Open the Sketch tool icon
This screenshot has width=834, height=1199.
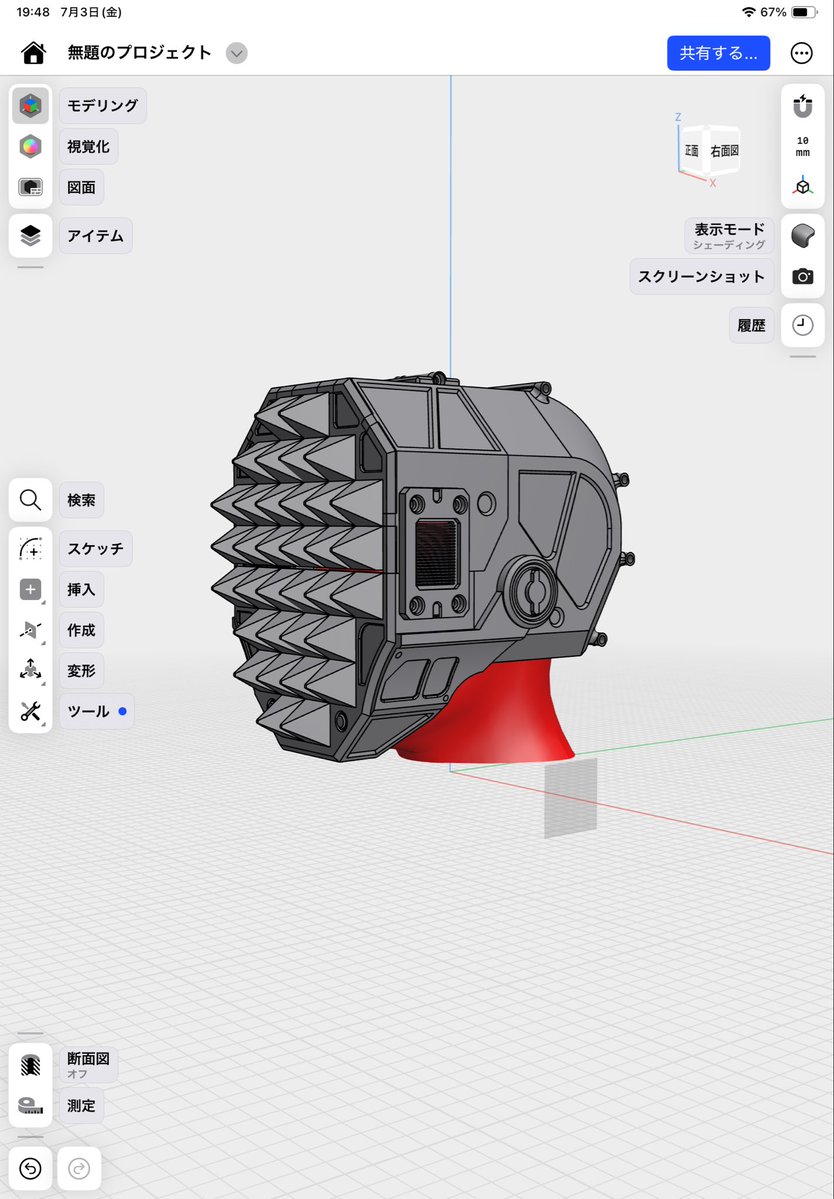coord(31,548)
